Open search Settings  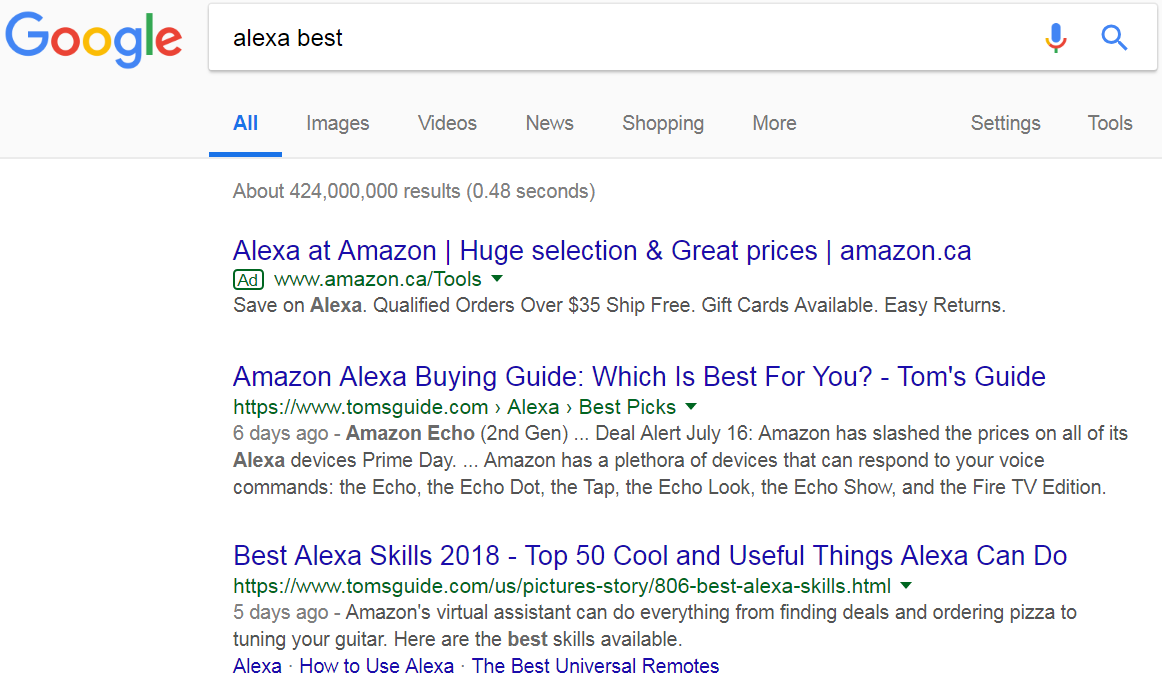pos(1005,123)
